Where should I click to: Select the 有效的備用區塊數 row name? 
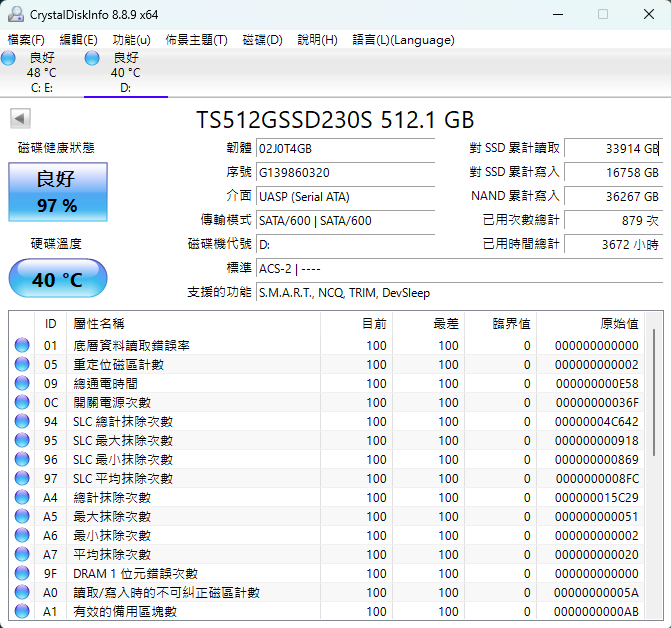tap(125, 612)
